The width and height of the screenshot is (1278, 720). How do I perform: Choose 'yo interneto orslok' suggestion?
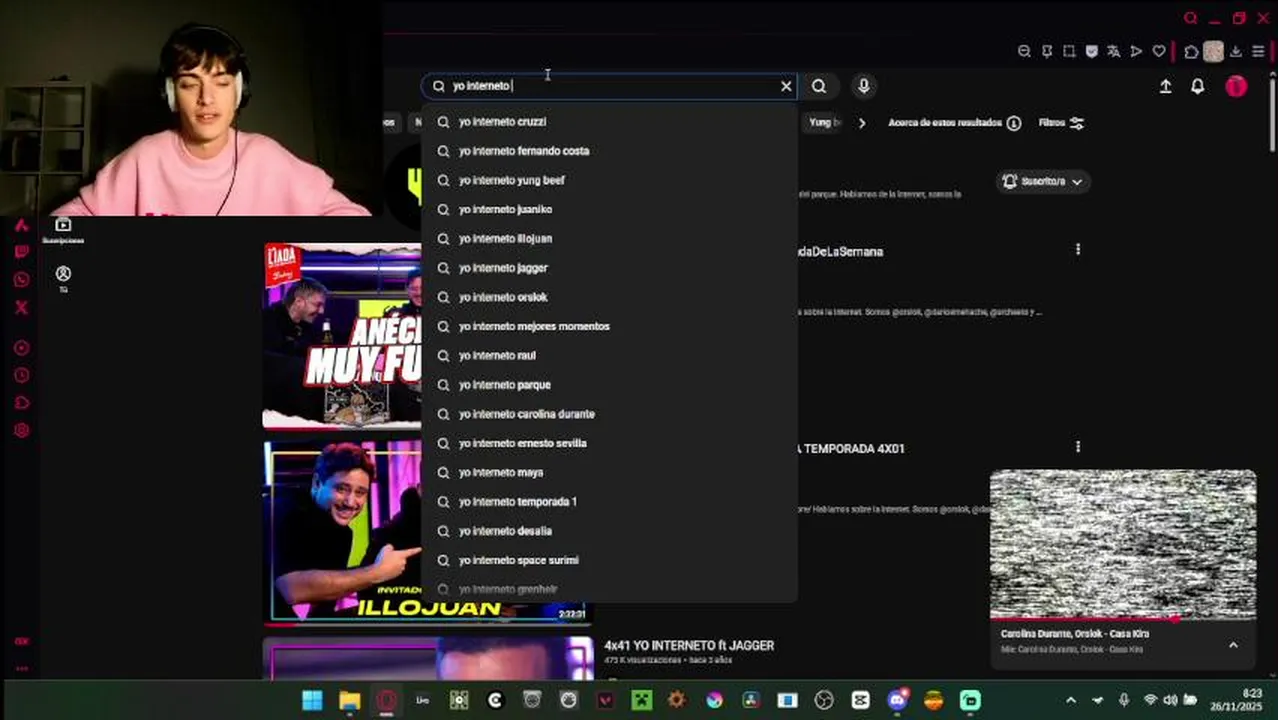[609, 297]
